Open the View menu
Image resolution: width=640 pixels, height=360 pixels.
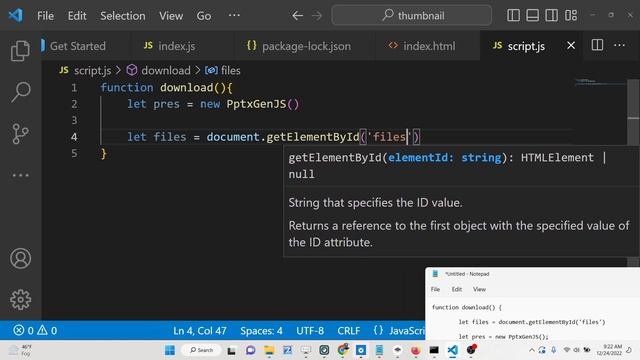click(x=171, y=16)
